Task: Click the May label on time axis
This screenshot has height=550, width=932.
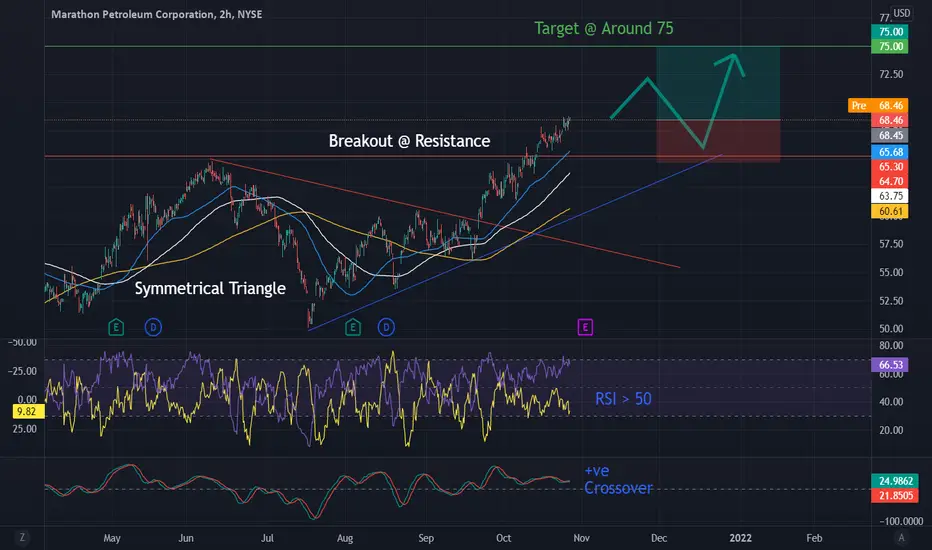Action: [112, 538]
